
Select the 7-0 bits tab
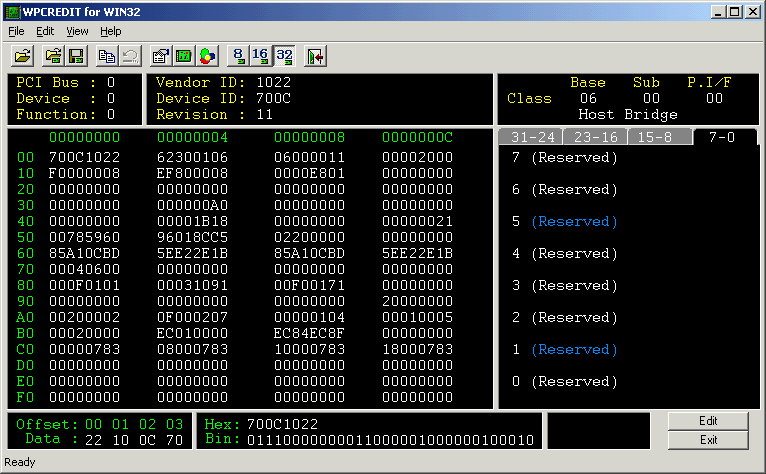pyautogui.click(x=723, y=137)
